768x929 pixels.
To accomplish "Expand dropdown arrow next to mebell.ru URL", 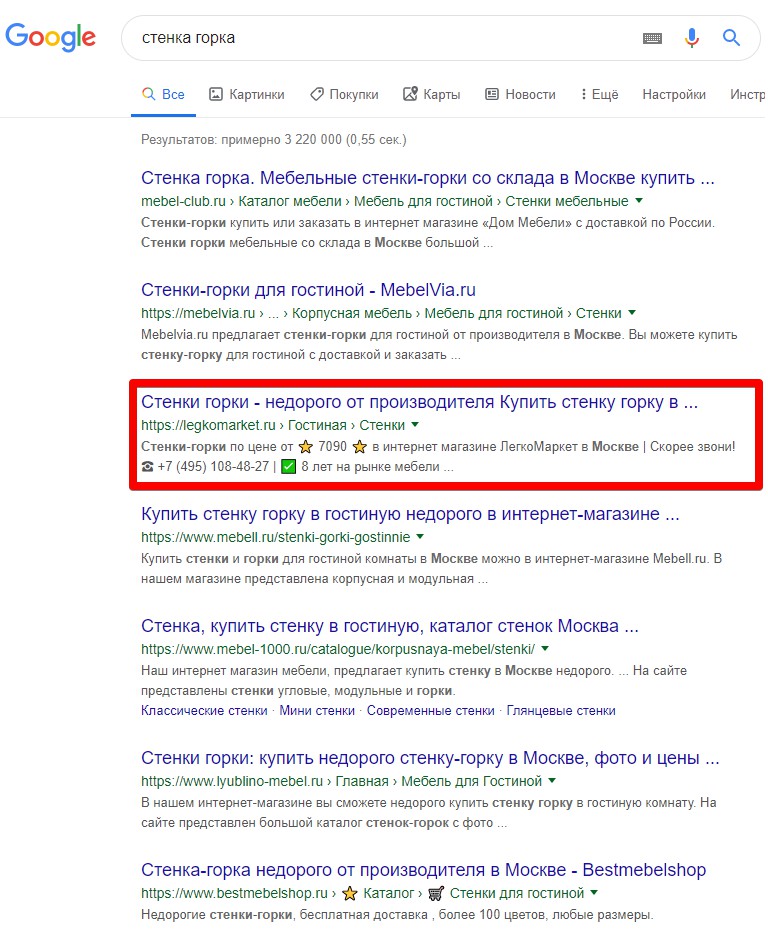I will (420, 537).
